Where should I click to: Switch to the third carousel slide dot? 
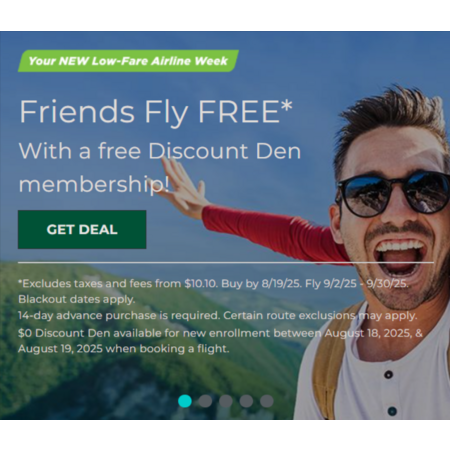pyautogui.click(x=226, y=401)
